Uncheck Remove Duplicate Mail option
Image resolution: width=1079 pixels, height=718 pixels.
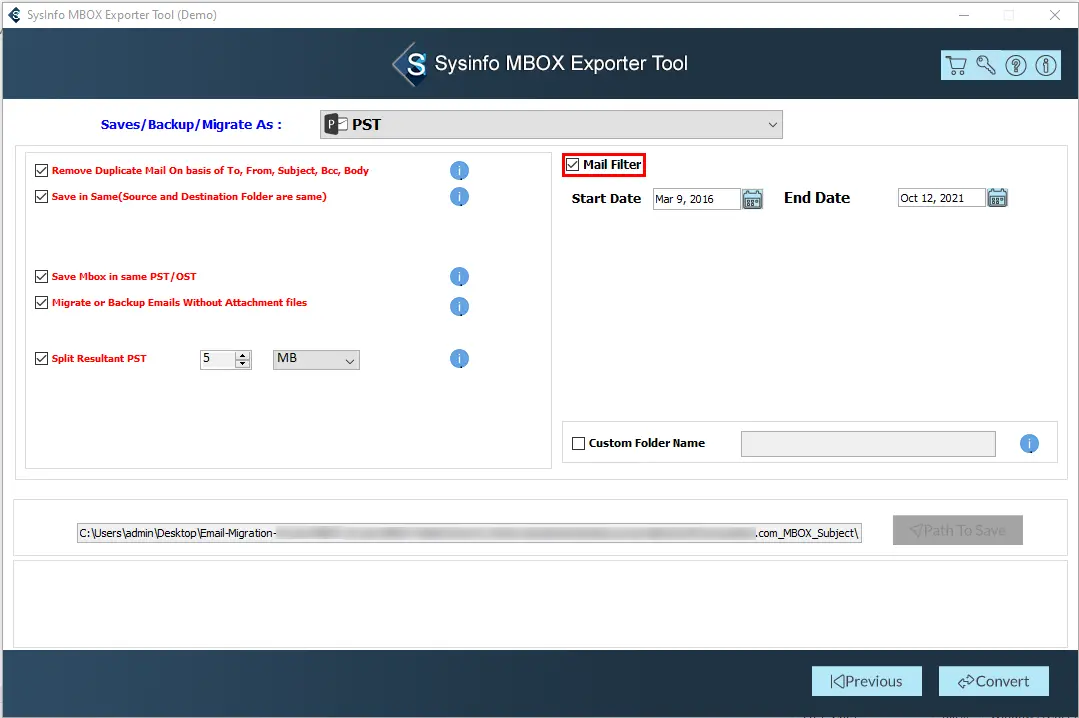tap(41, 170)
